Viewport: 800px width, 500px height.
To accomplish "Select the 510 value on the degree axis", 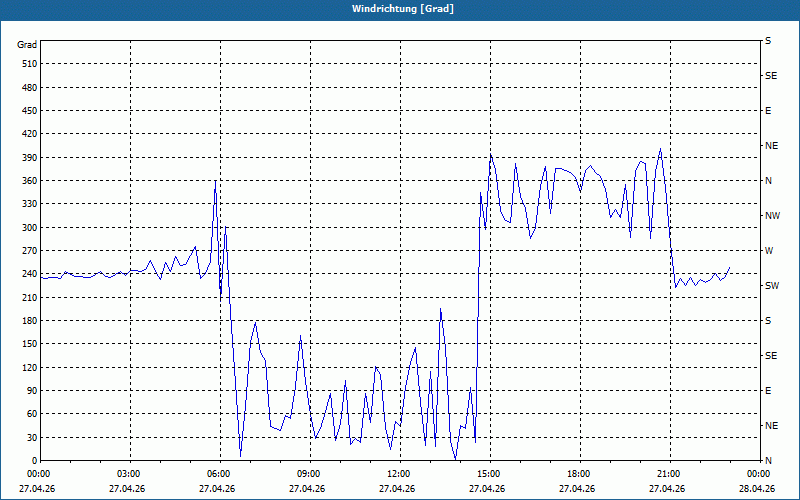I will click(x=27, y=64).
